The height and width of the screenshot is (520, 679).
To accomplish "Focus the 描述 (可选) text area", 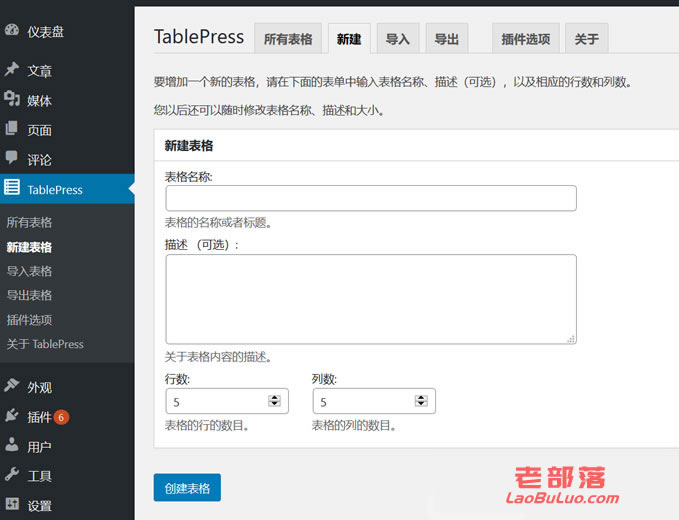I will [371, 299].
